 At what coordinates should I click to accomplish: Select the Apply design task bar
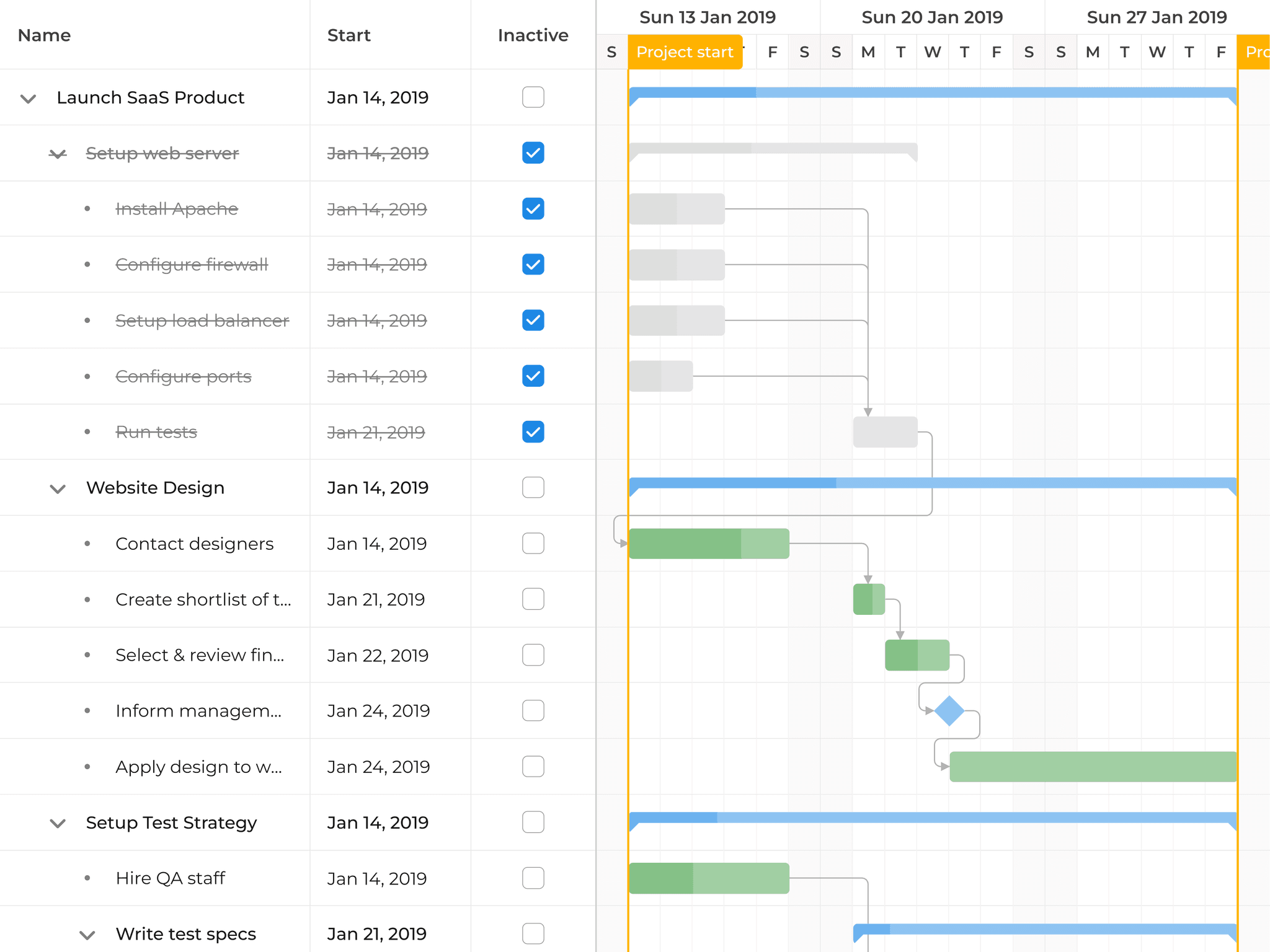click(x=1093, y=767)
